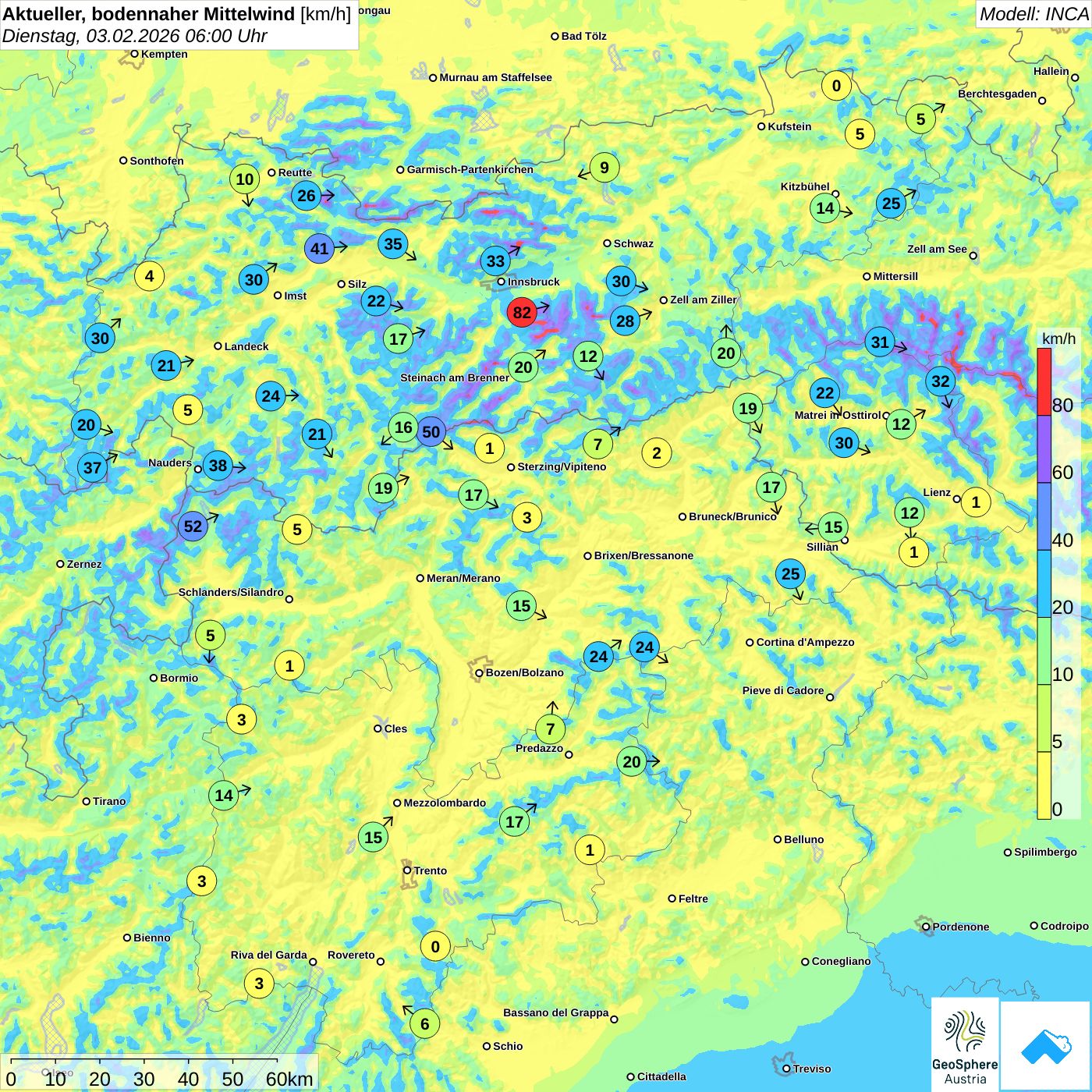The width and height of the screenshot is (1092, 1092).
Task: Select the 22 marker near Silz
Action: [x=376, y=301]
